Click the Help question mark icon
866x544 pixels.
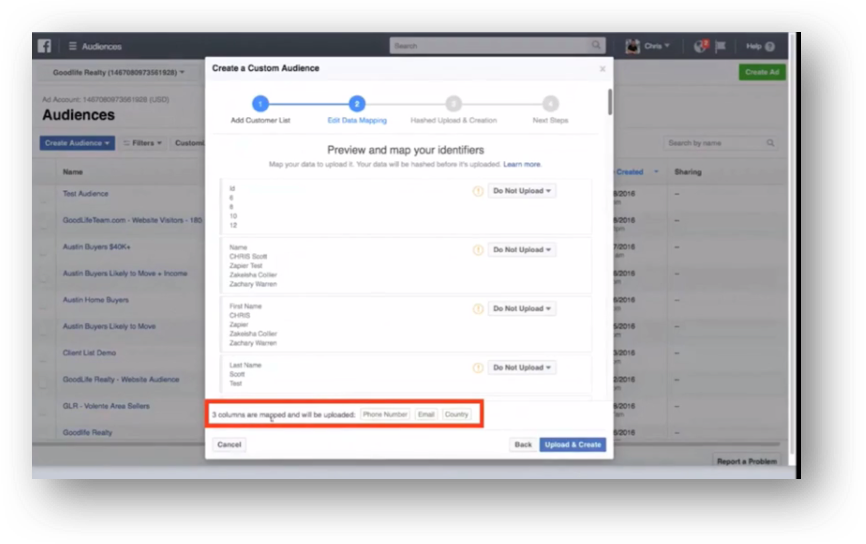tap(770, 46)
